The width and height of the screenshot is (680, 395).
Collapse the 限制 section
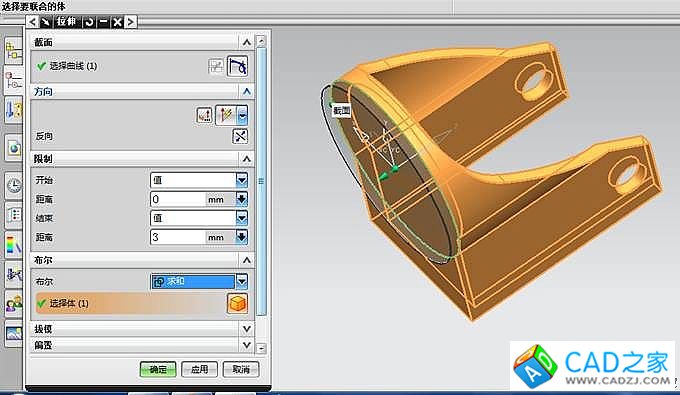click(246, 159)
